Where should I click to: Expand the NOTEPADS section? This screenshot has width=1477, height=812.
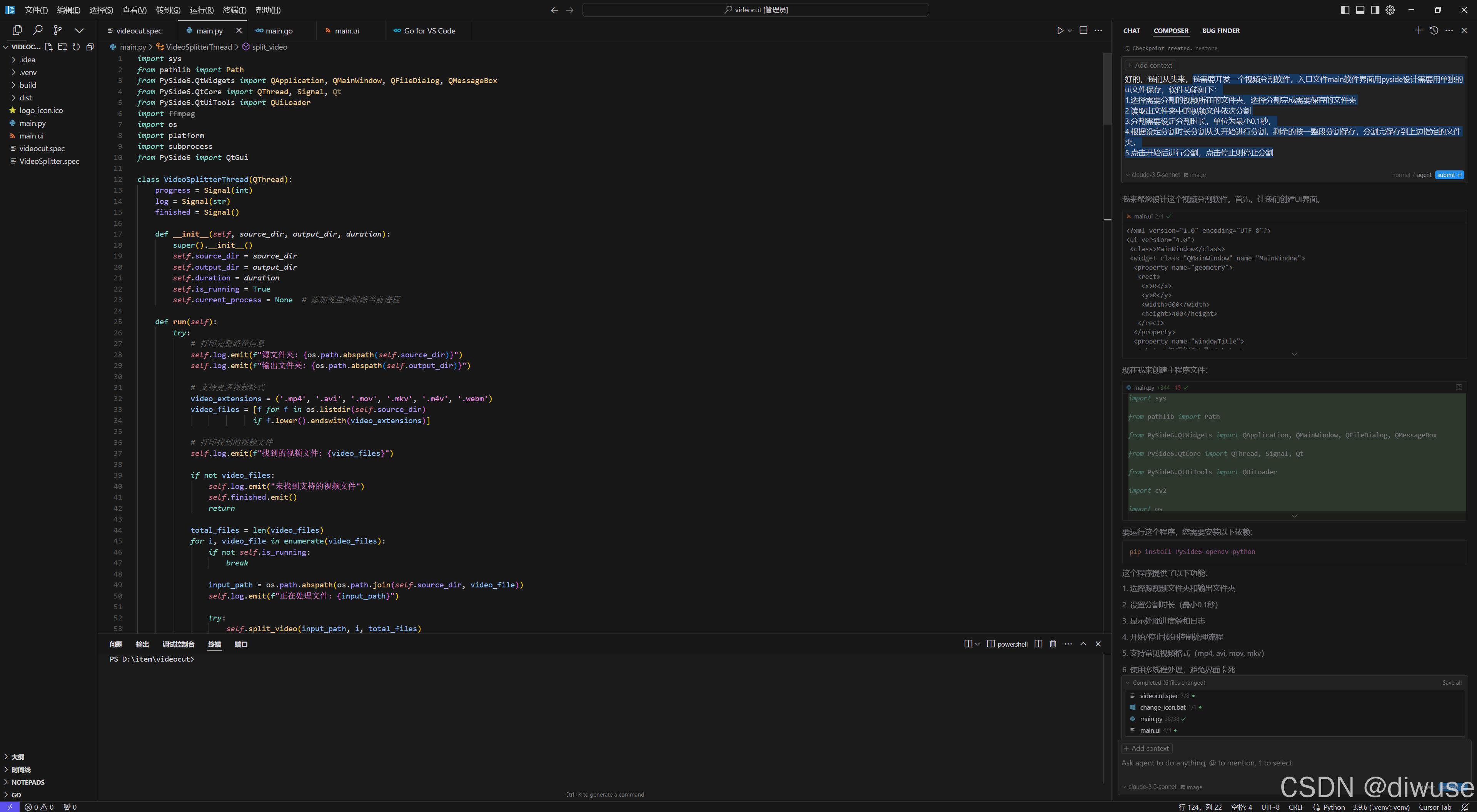point(28,782)
